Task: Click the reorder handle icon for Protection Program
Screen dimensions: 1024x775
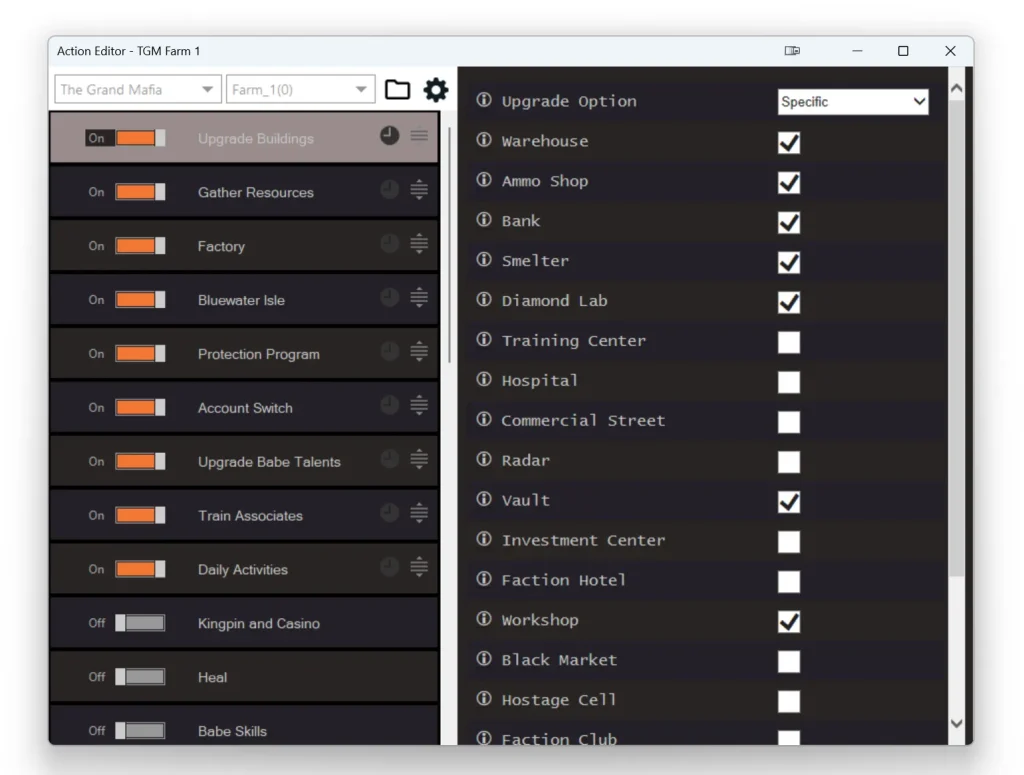Action: tap(419, 351)
